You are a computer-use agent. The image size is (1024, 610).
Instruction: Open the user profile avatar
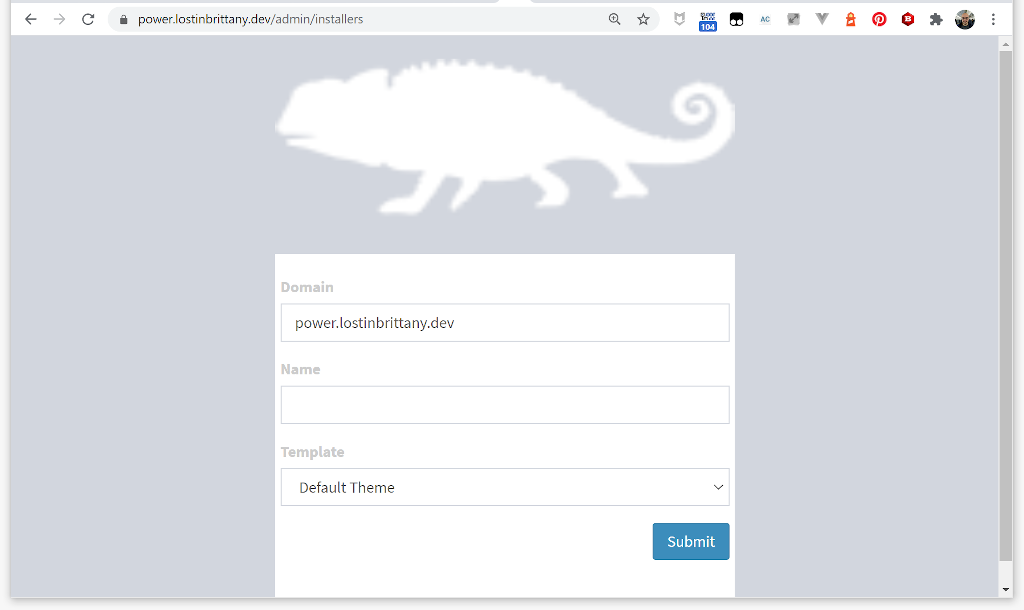[965, 19]
